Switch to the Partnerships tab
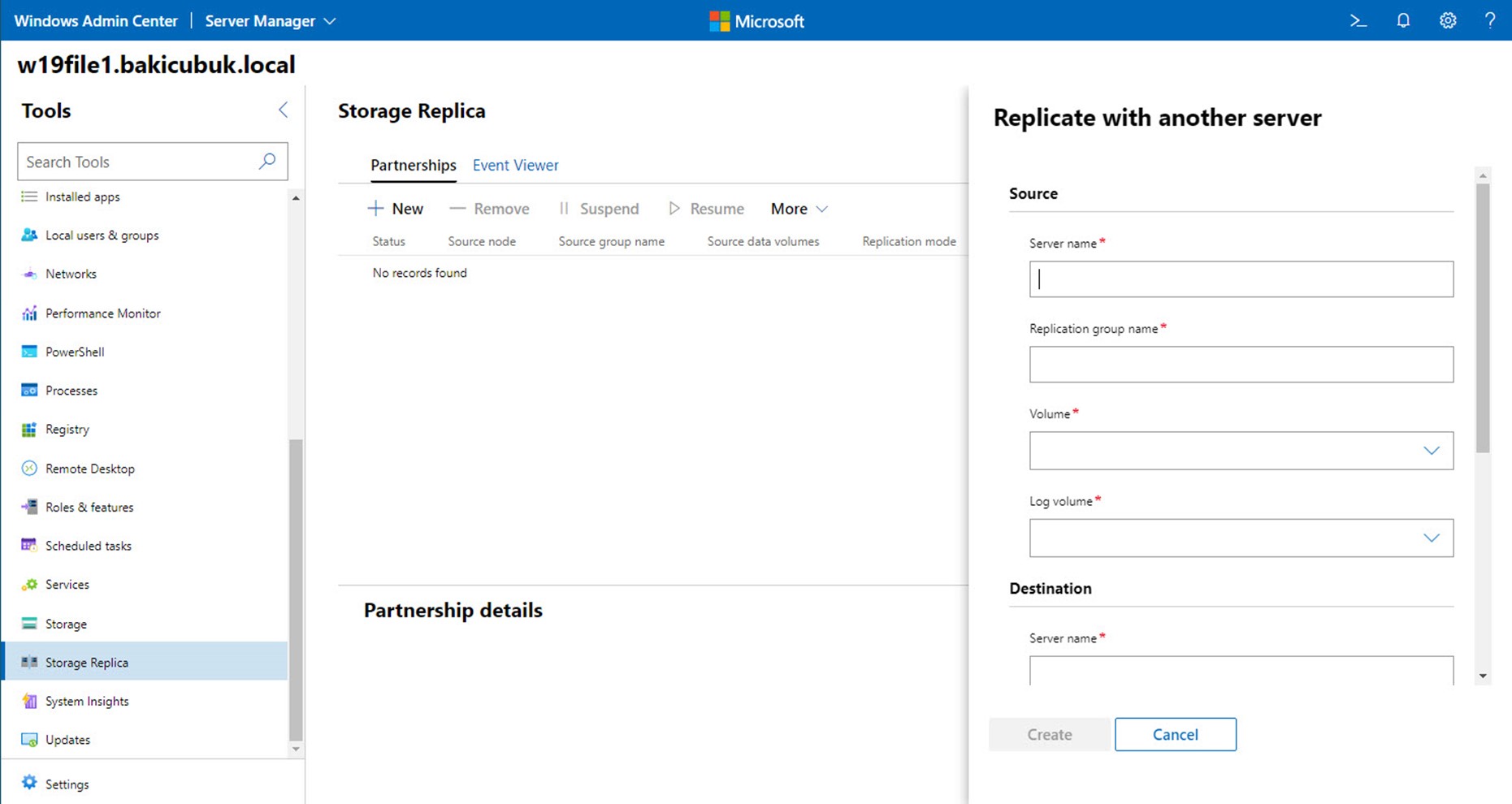The width and height of the screenshot is (1512, 804). pyautogui.click(x=414, y=165)
